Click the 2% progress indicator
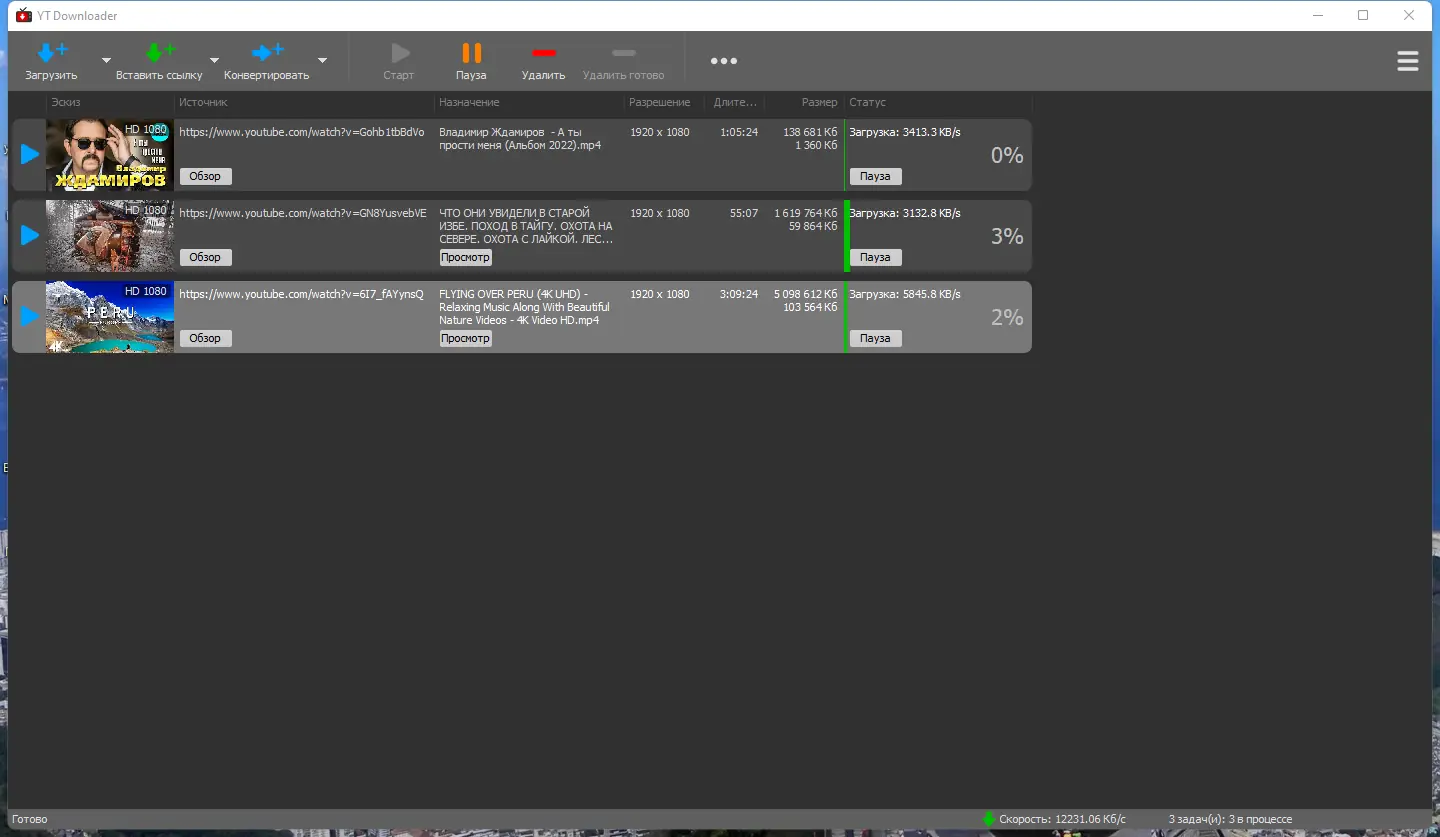 [1007, 317]
